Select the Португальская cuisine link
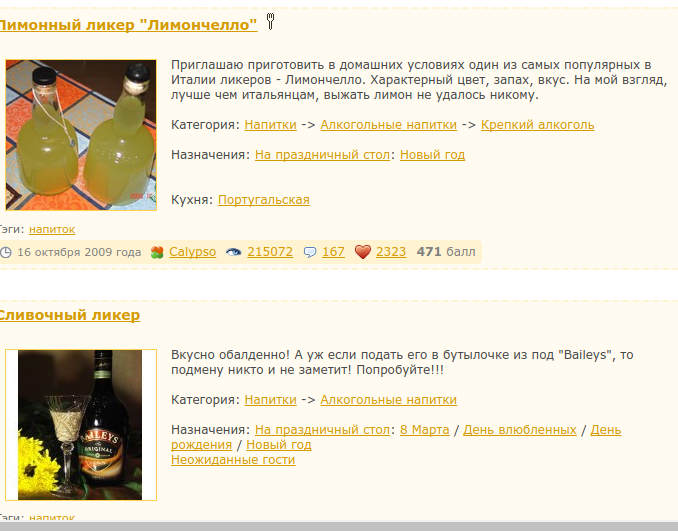Image resolution: width=678 pixels, height=531 pixels. pyautogui.click(x=264, y=200)
